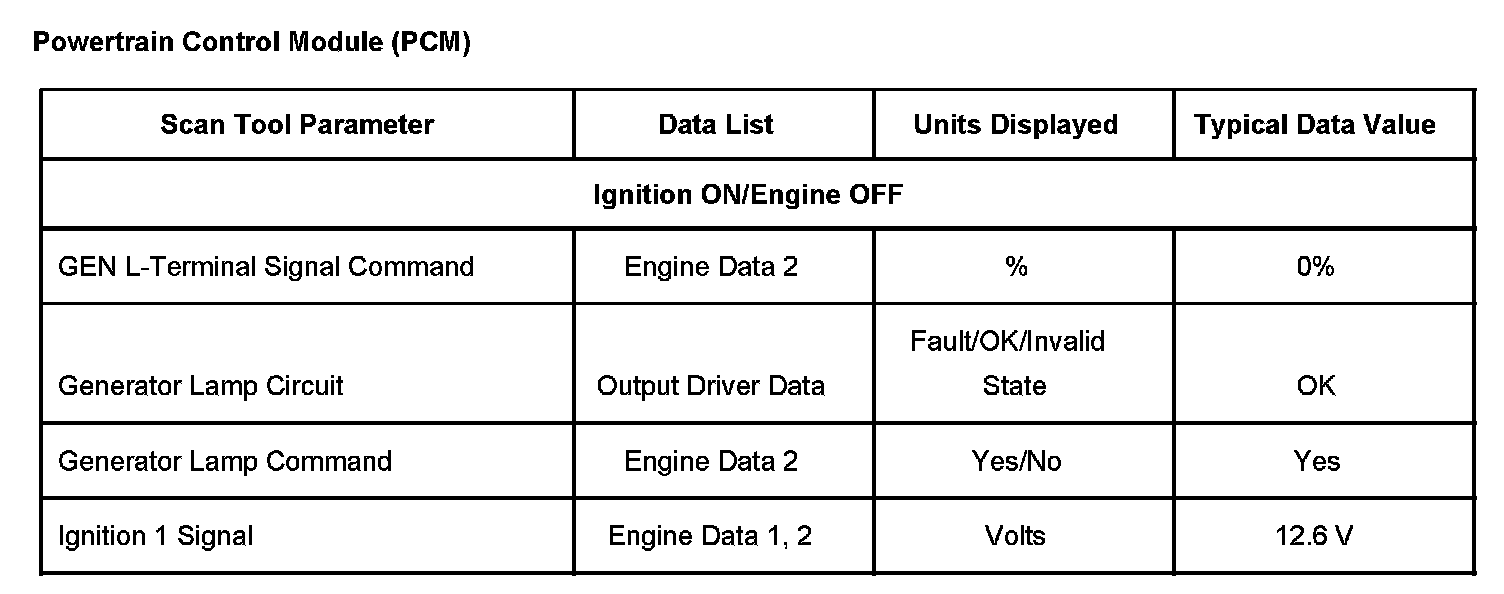Click the Ignition 1 Signal parameter
The width and height of the screenshot is (1504, 594).
pyautogui.click(x=156, y=536)
